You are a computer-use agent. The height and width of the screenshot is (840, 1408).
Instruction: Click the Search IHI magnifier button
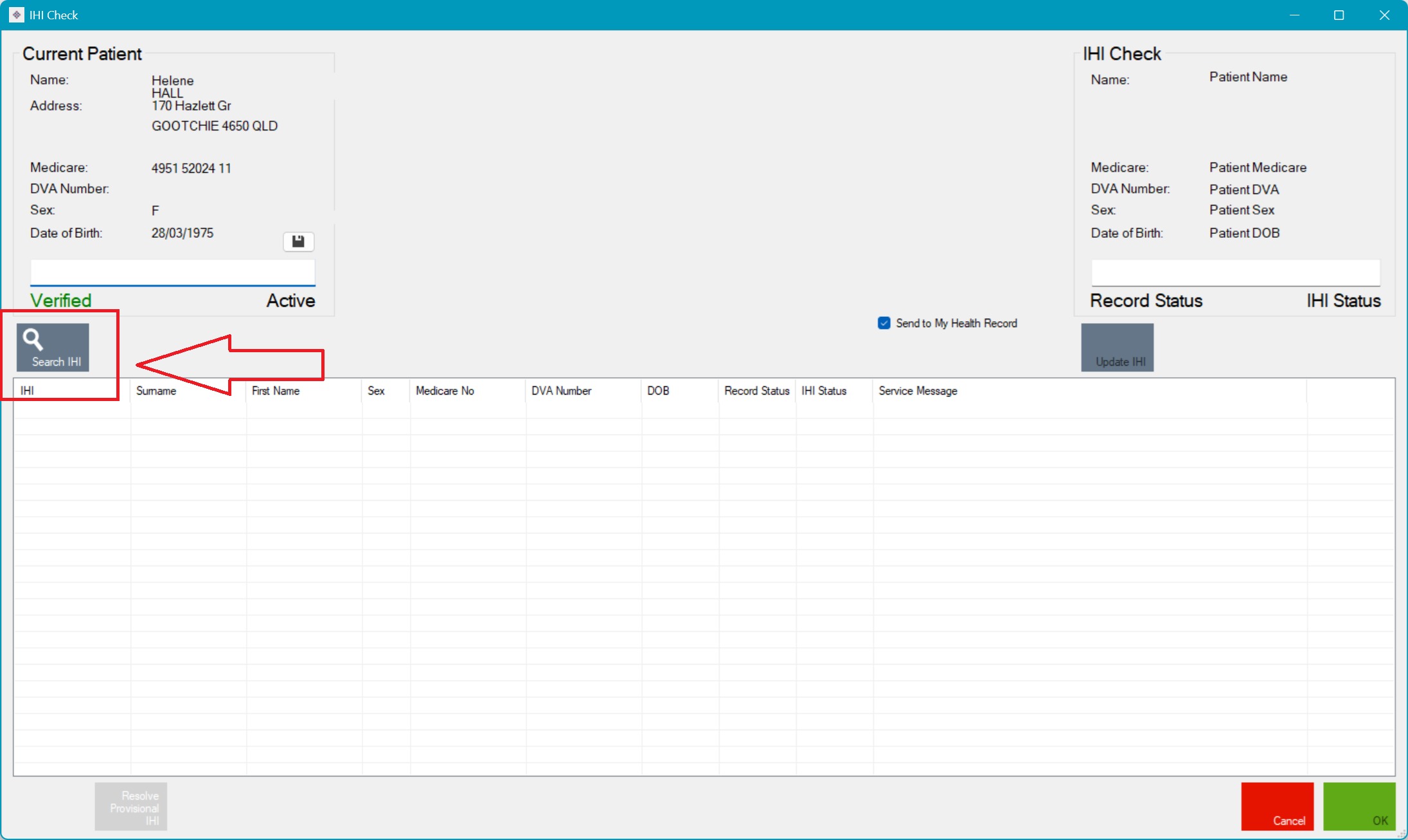tap(53, 347)
